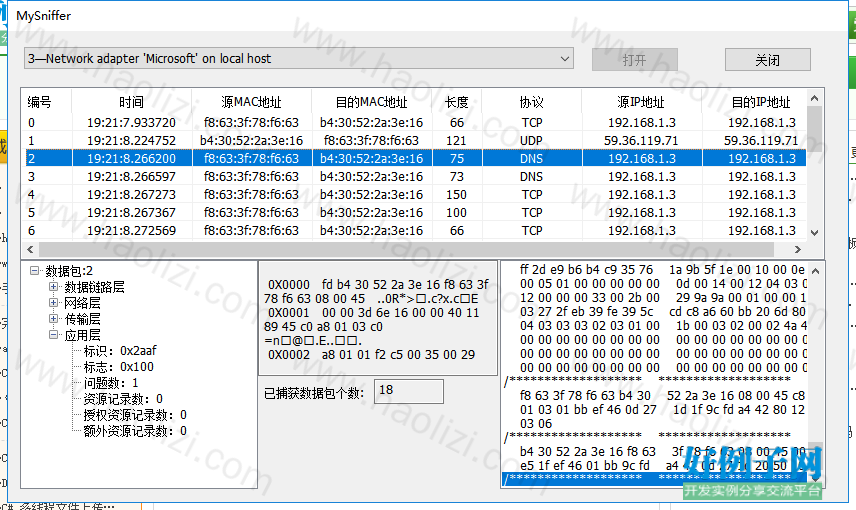The height and width of the screenshot is (510, 856).
Task: Click the 0X0002 hex dump line
Action: click(x=371, y=354)
